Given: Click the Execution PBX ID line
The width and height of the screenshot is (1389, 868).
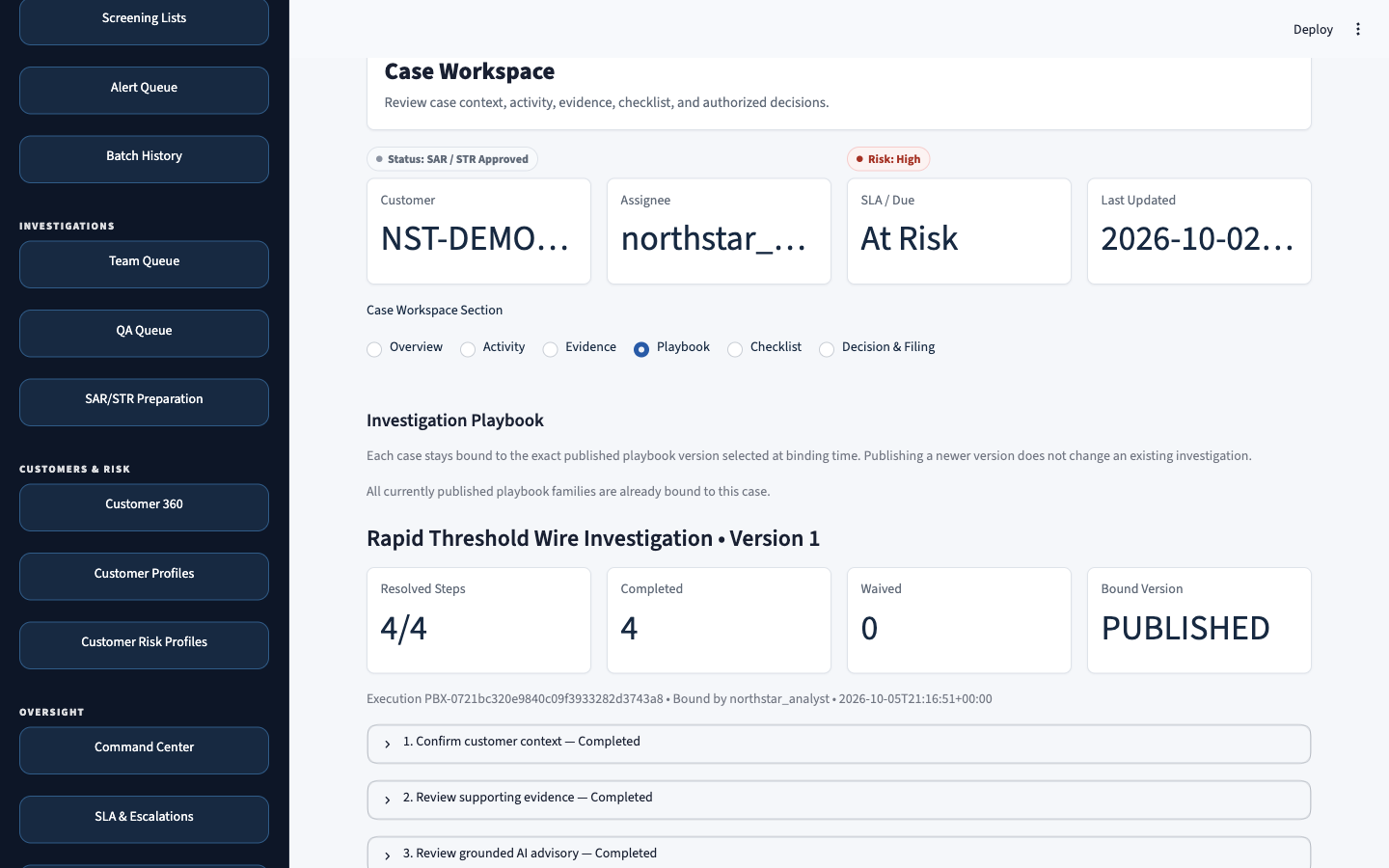Looking at the screenshot, I should pyautogui.click(x=679, y=699).
